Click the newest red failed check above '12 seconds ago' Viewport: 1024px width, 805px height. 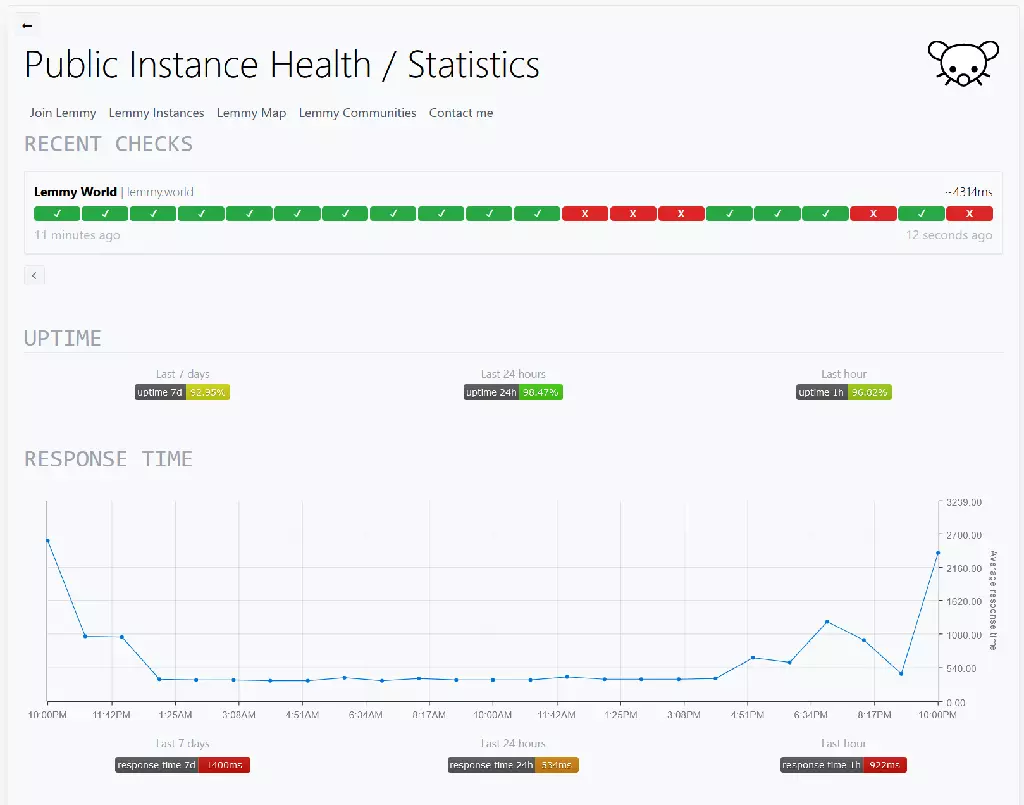970,213
